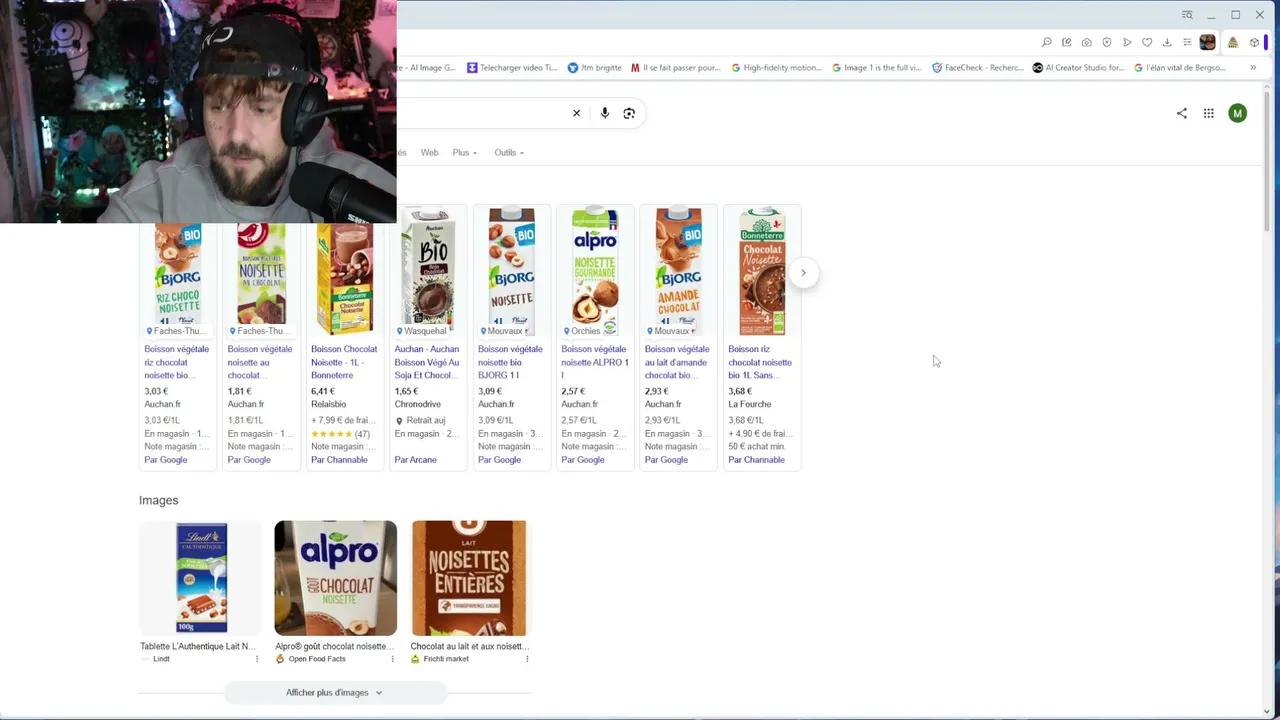The width and height of the screenshot is (1280, 720).
Task: Click the browser play triangle icon
Action: tap(1127, 42)
